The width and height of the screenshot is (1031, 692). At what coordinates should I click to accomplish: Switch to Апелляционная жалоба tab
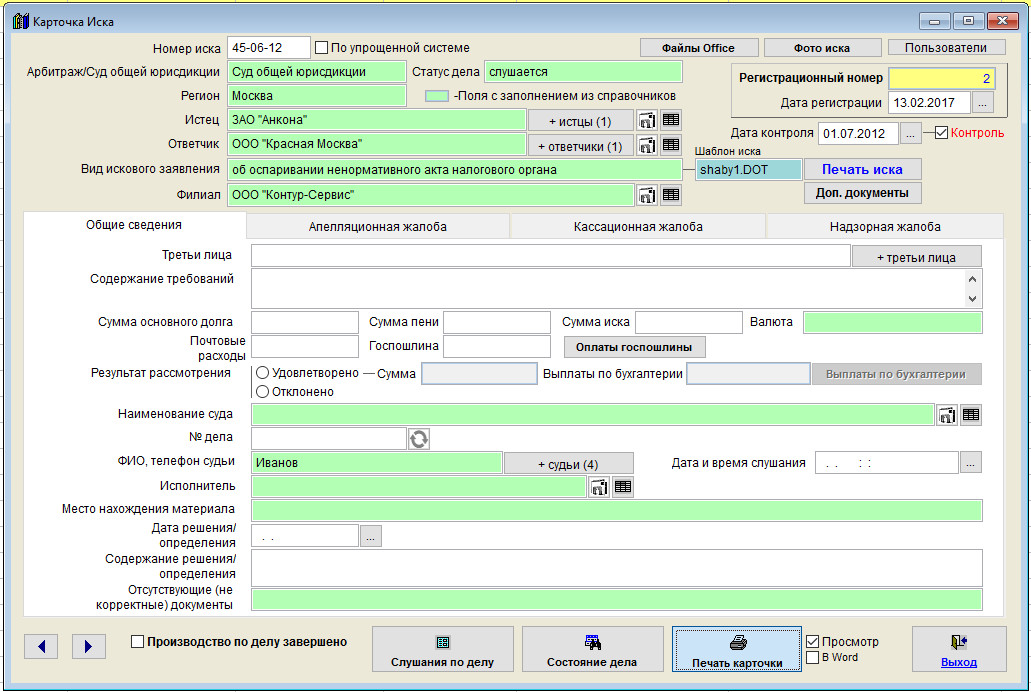click(377, 227)
